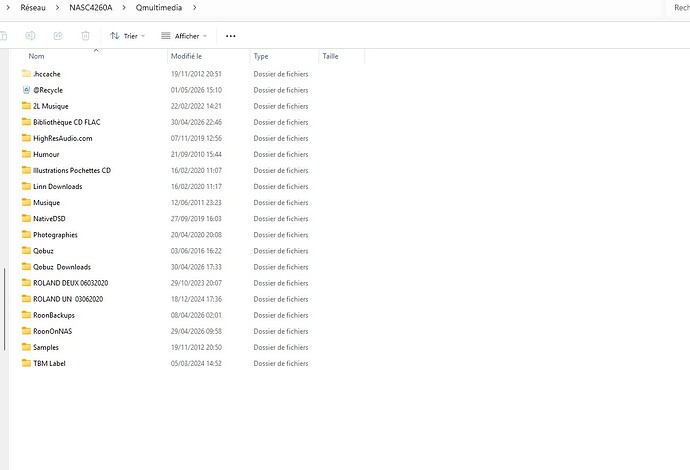Click the date 12/06/2011 23:23
The width and height of the screenshot is (690, 470).
pos(196,202)
